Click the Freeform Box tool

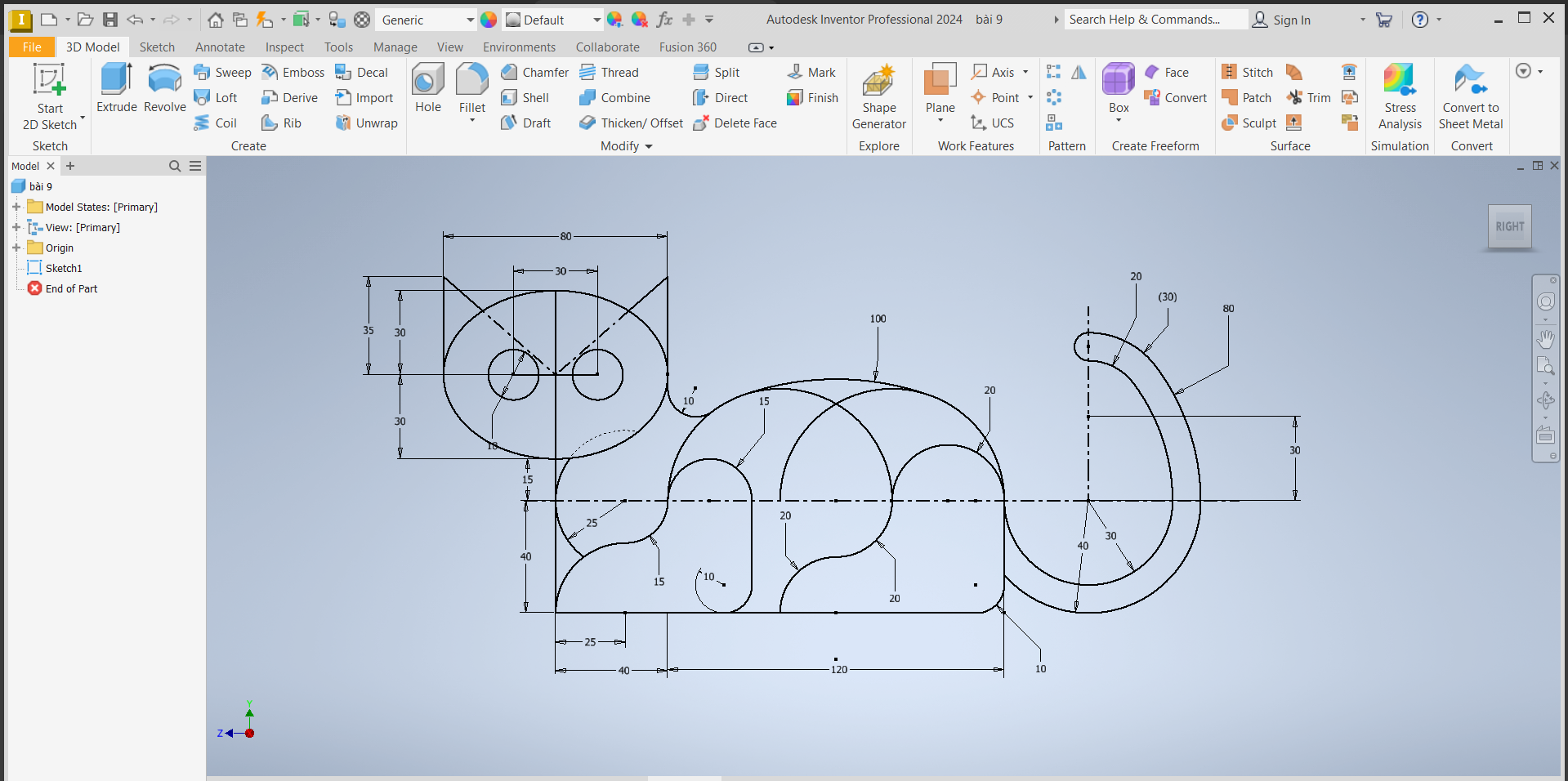[1118, 87]
